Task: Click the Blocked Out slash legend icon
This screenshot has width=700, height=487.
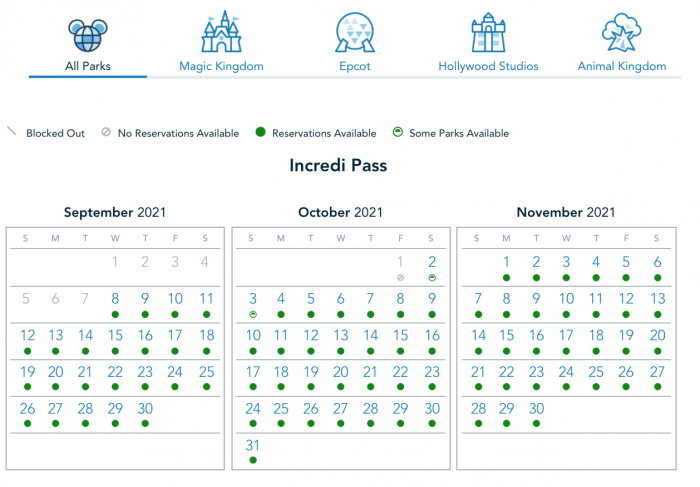Action: click(13, 132)
